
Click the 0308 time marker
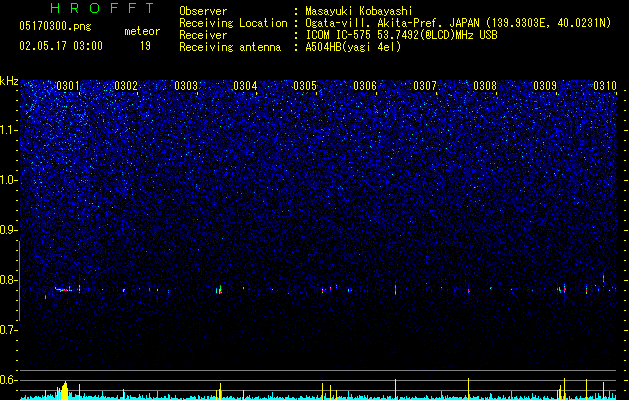click(x=485, y=86)
